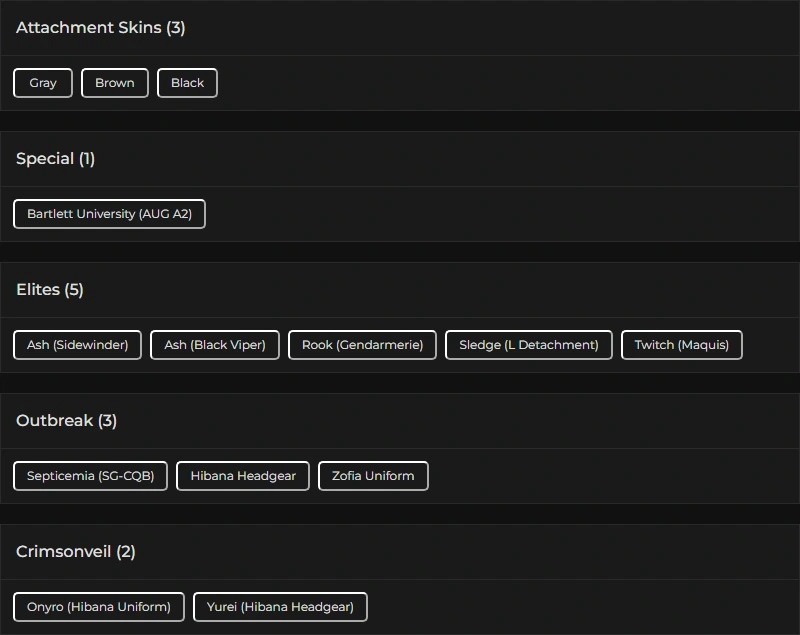Choose the Zofia Uniform tag
800x635 pixels.
coord(373,476)
